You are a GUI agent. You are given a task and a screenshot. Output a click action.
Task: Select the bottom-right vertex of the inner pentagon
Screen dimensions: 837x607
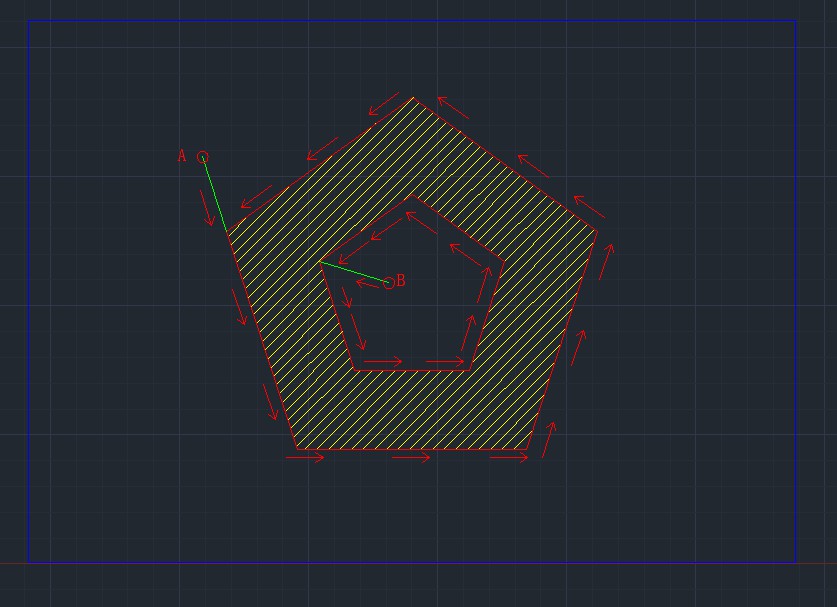click(470, 370)
